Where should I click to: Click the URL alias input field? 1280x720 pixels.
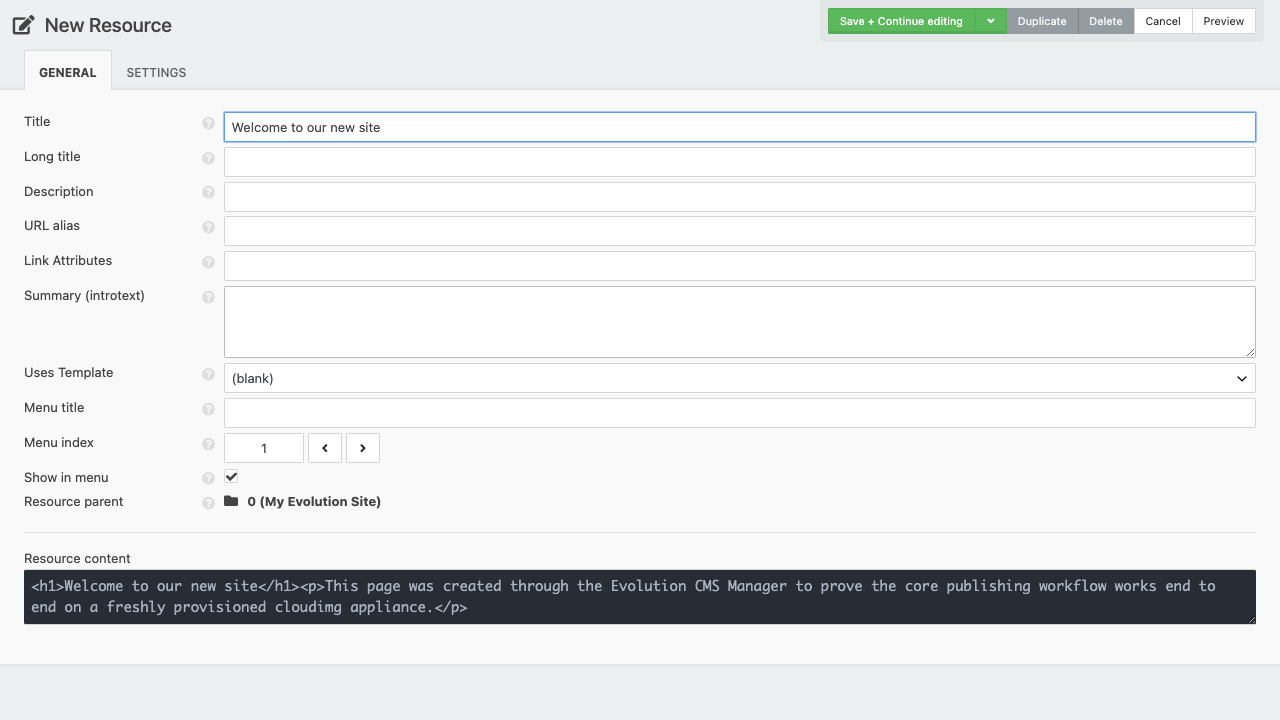click(x=740, y=231)
